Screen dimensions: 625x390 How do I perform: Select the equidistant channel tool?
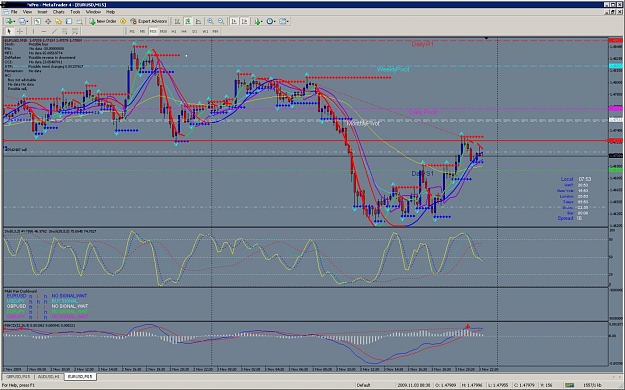pos(65,31)
